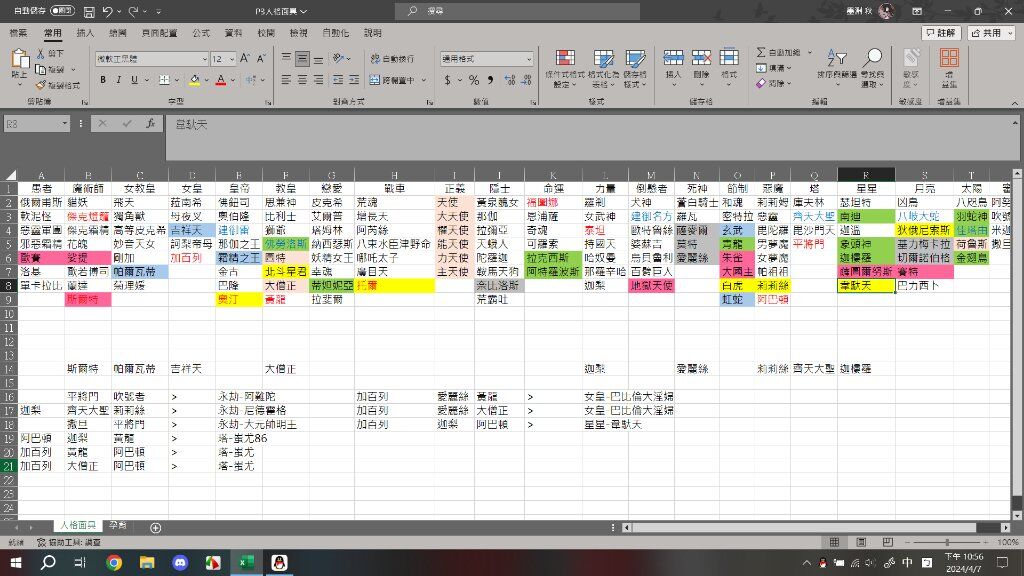Decrease the font size
This screenshot has width=1024, height=576.
click(x=261, y=59)
